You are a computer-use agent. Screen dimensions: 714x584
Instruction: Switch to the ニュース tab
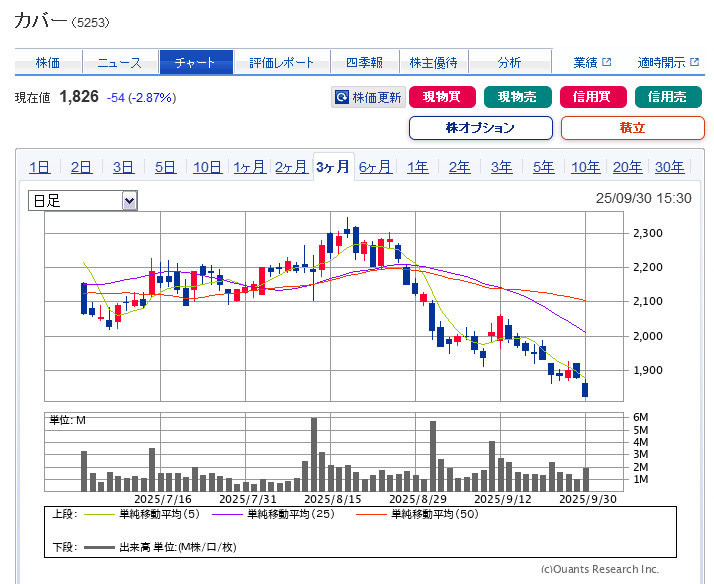(x=119, y=62)
